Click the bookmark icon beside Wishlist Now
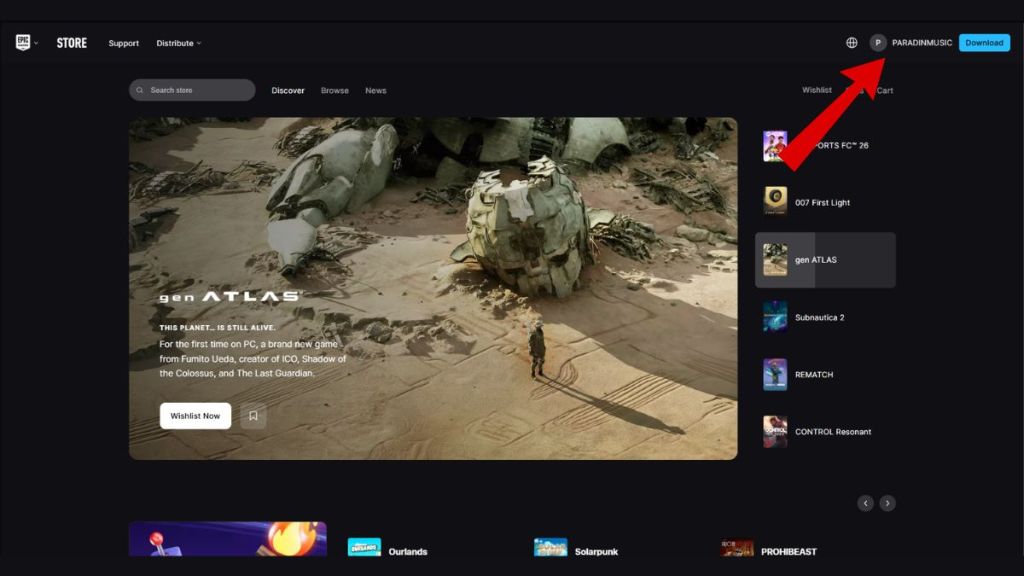Screen dimensions: 1024x576 (x=253, y=415)
